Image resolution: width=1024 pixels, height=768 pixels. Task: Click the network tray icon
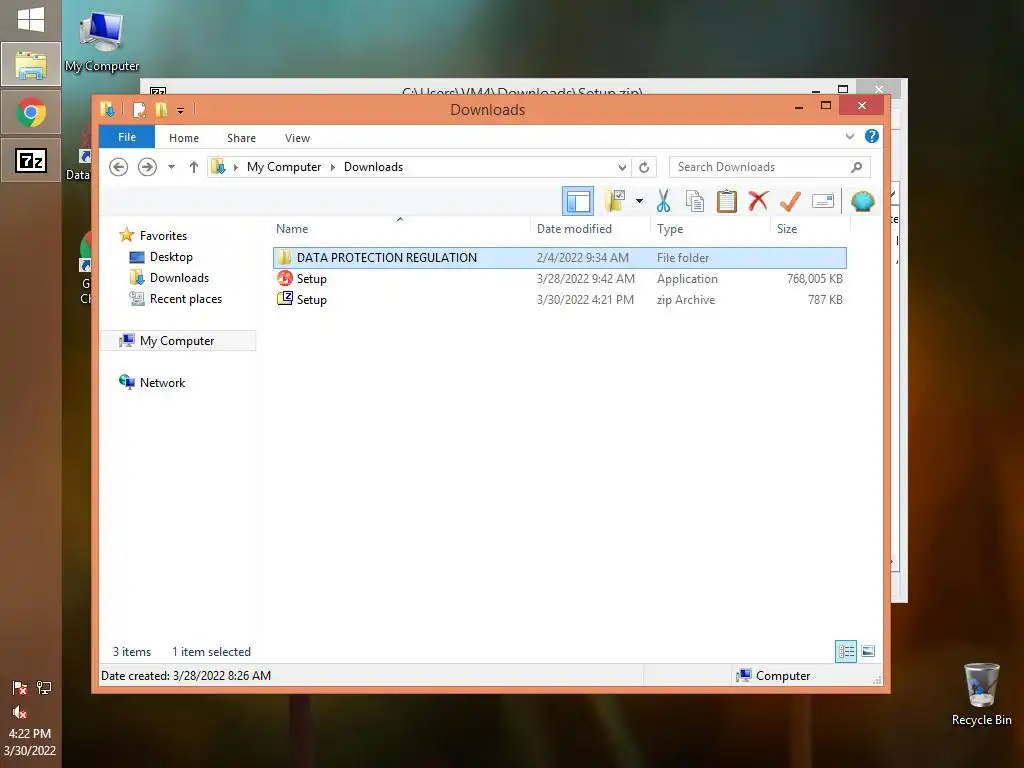tap(44, 687)
